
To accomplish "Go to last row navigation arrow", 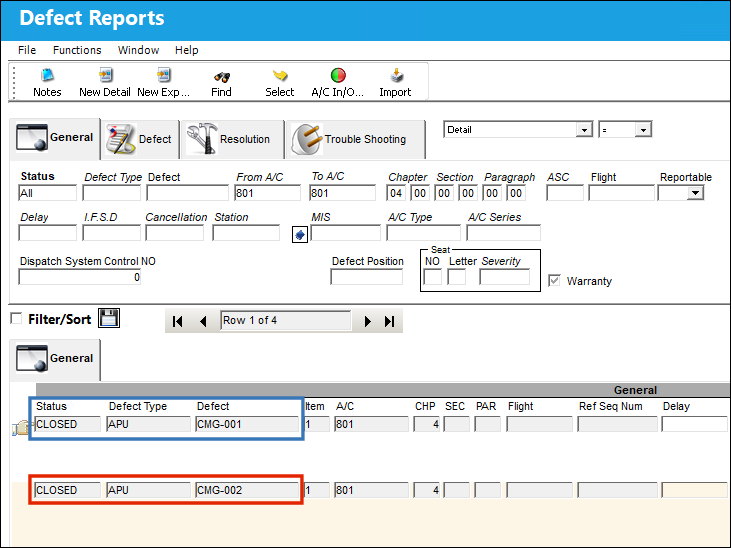I will tap(389, 321).
